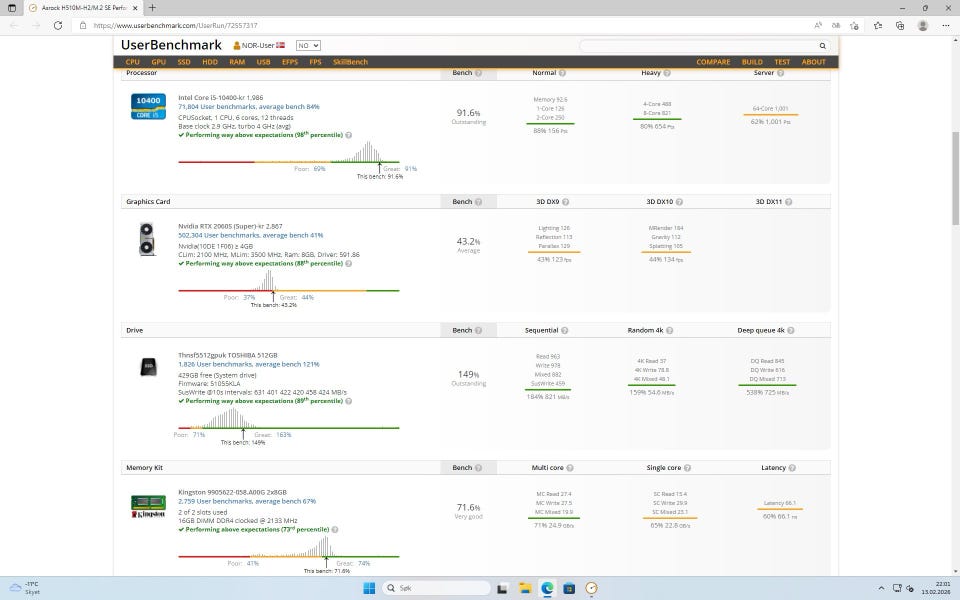Open the USB menu item
Viewport: 960px width, 600px height.
(263, 62)
